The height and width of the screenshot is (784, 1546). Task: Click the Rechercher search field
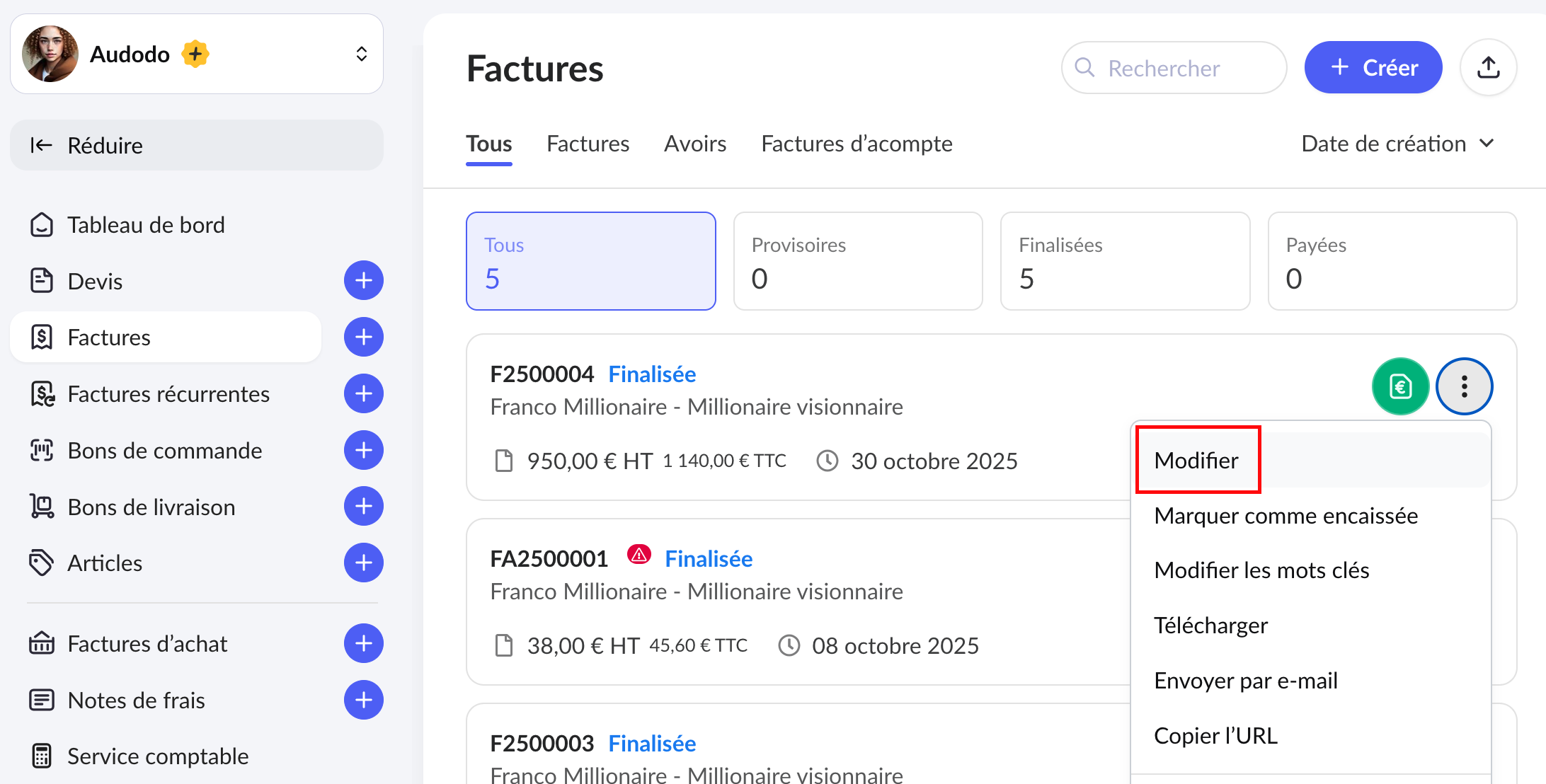pyautogui.click(x=1175, y=68)
